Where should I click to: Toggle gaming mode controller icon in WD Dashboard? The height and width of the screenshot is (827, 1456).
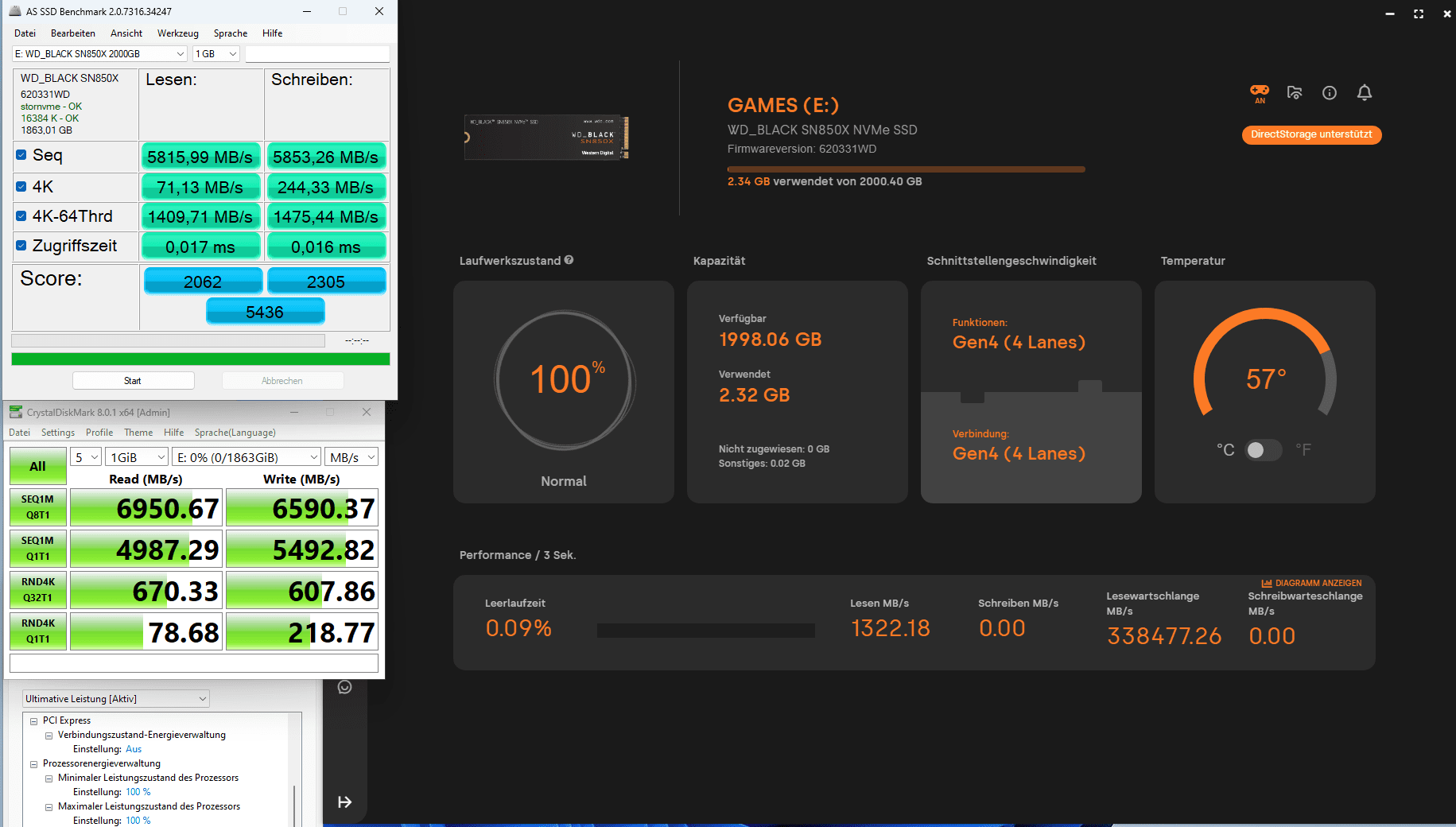point(1260,92)
